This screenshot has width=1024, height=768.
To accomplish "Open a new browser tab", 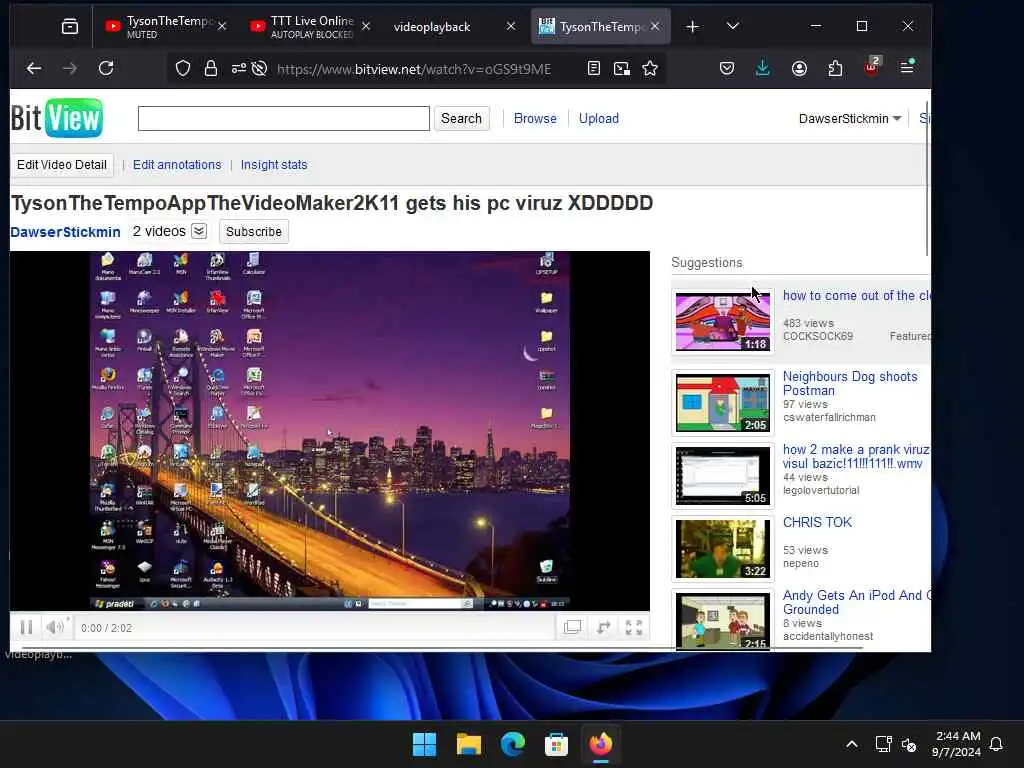I will pyautogui.click(x=693, y=26).
